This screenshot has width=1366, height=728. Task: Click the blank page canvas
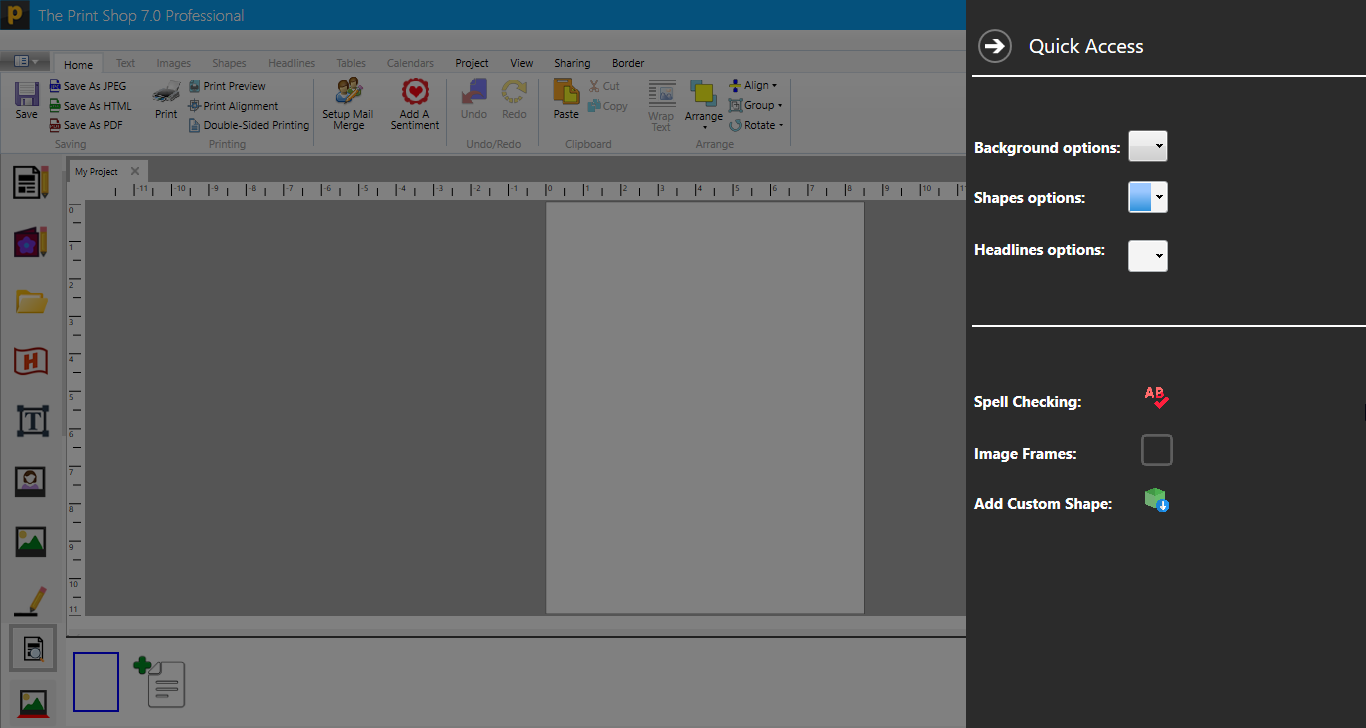click(x=705, y=407)
